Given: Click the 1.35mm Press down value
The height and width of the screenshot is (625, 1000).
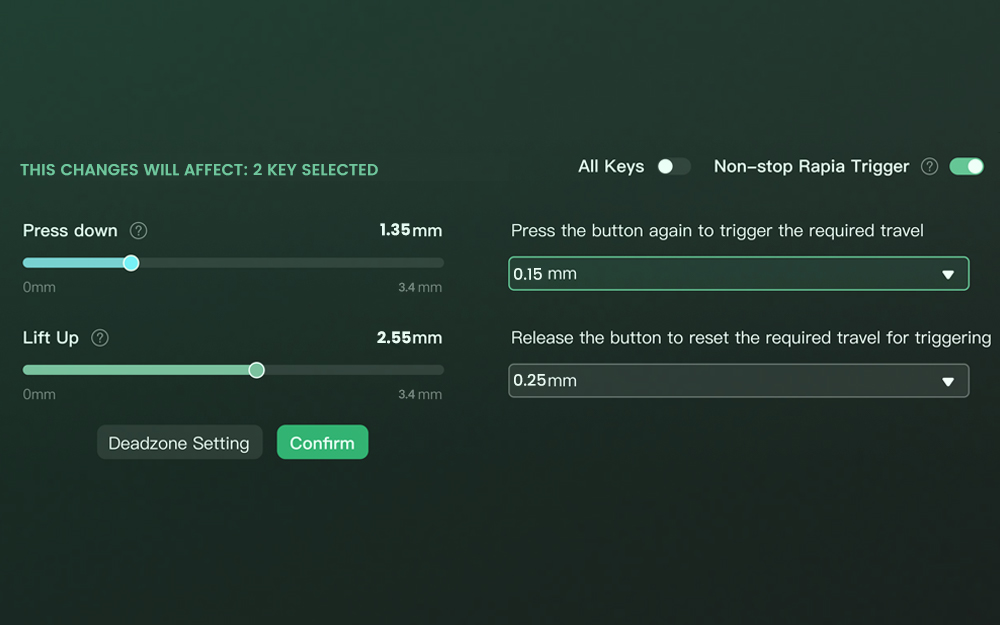Looking at the screenshot, I should (x=410, y=231).
